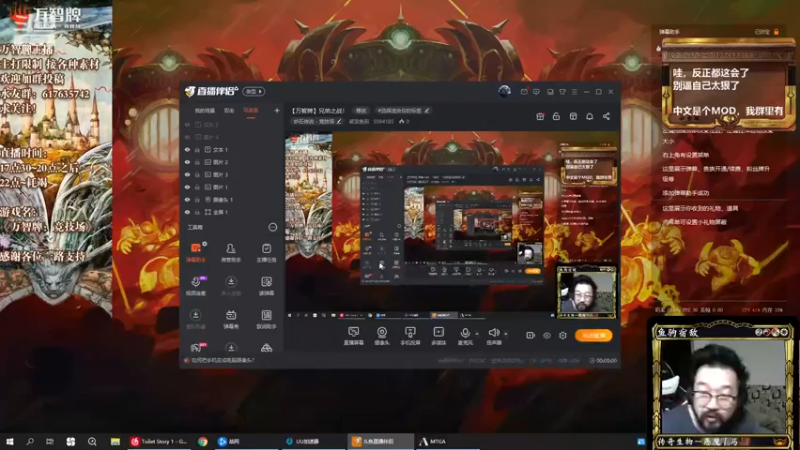Click the 麦克风 microphone icon
The image size is (800, 450).
coord(465,336)
